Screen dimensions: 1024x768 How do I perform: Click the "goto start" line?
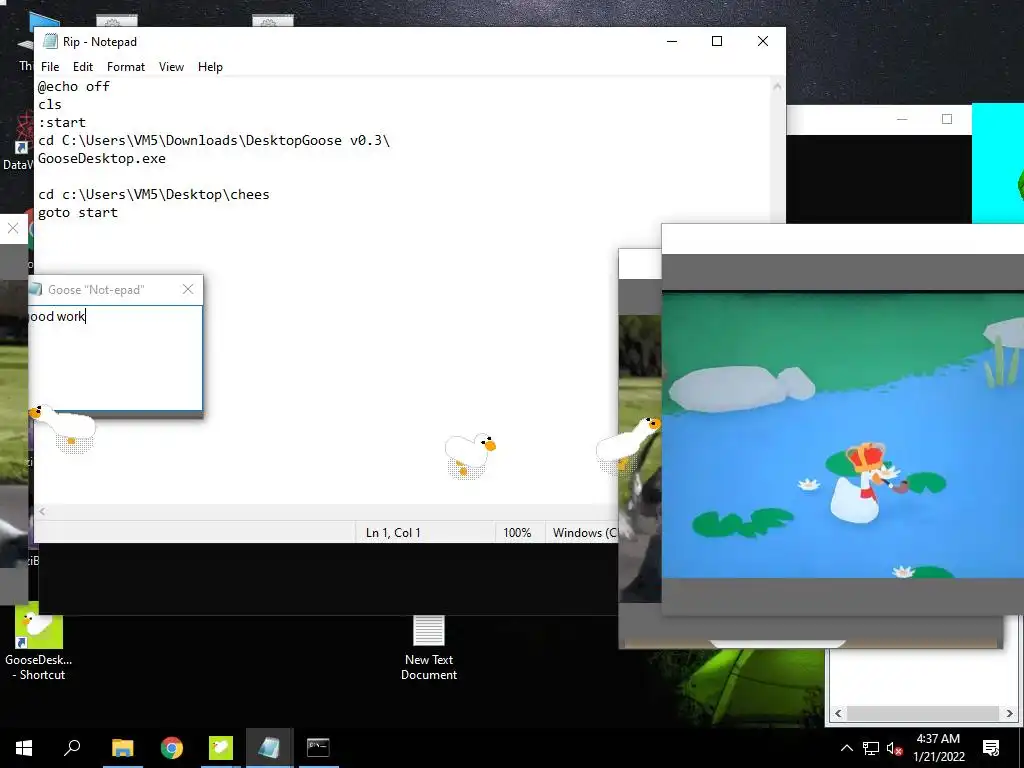[78, 212]
